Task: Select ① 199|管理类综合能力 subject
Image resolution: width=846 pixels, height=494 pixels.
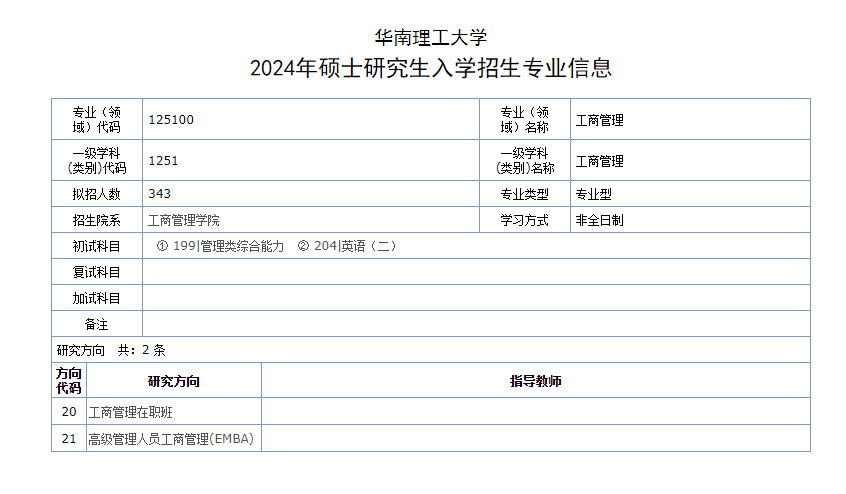Action: coord(220,246)
